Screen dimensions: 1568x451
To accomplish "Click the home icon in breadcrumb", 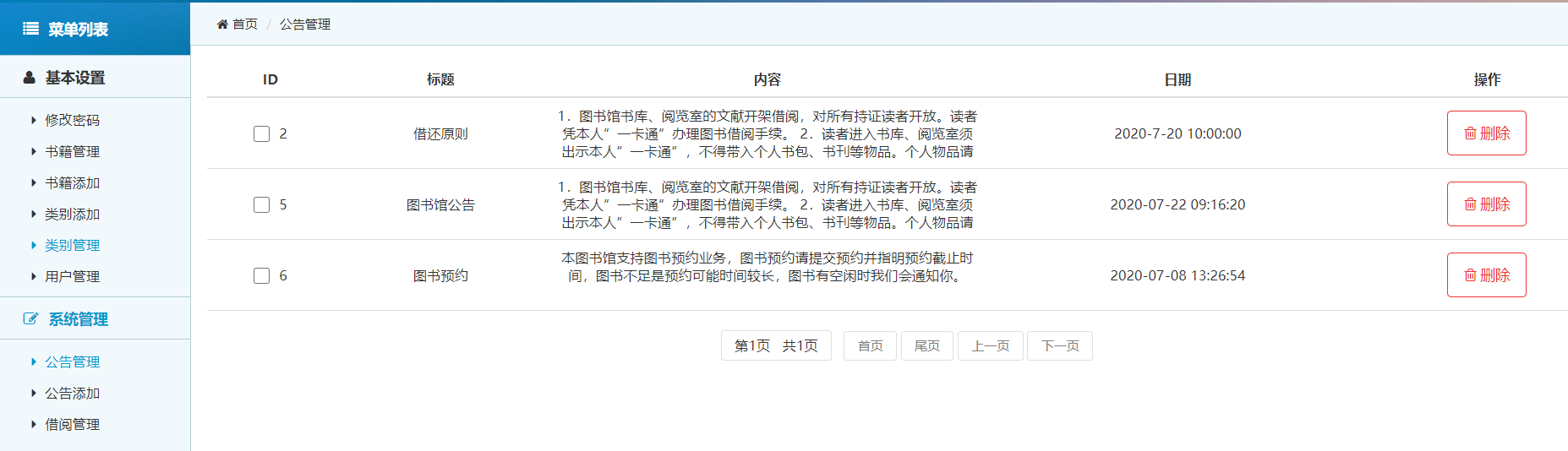I will point(222,24).
